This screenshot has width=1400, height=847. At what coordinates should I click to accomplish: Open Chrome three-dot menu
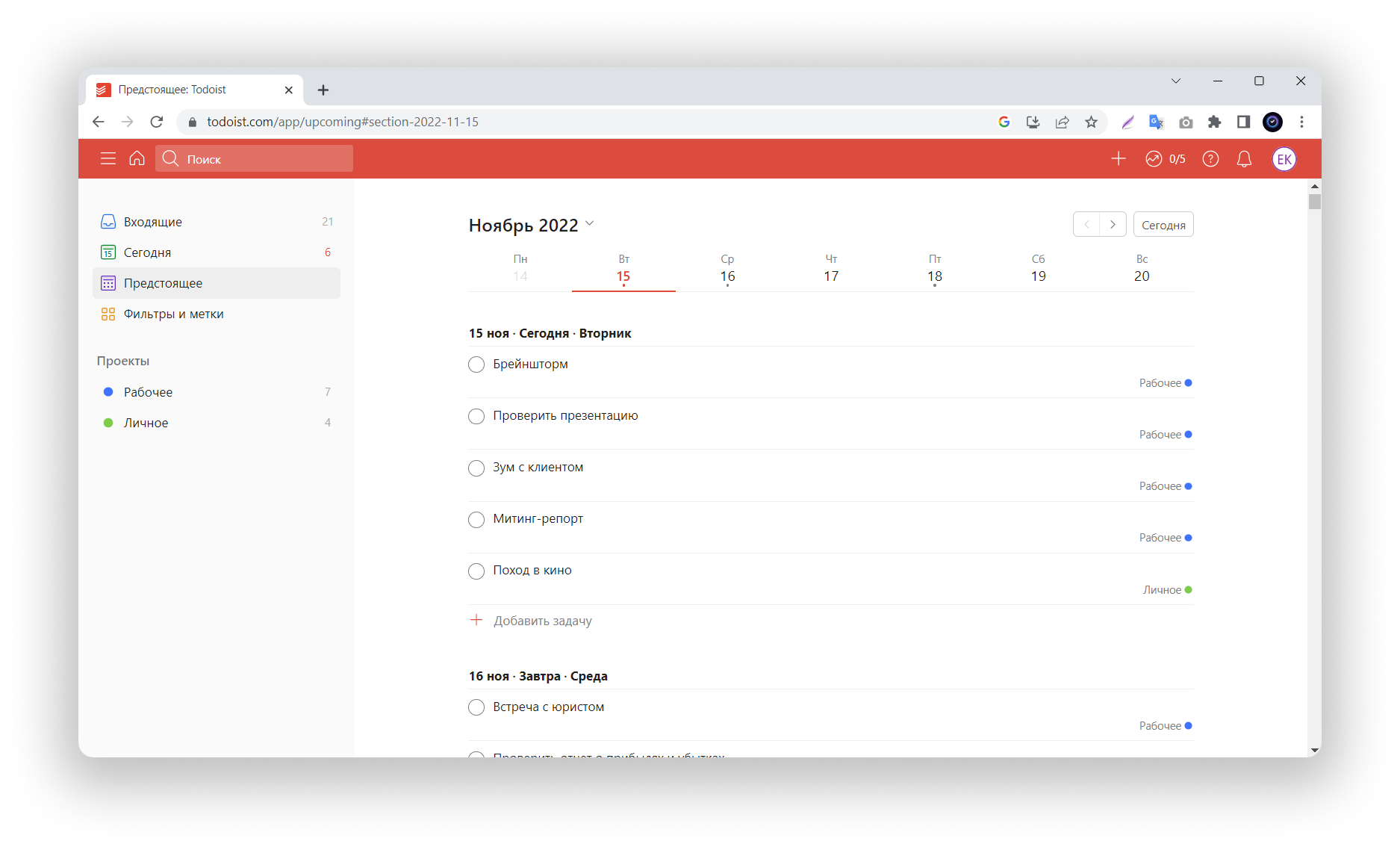pyautogui.click(x=1301, y=122)
